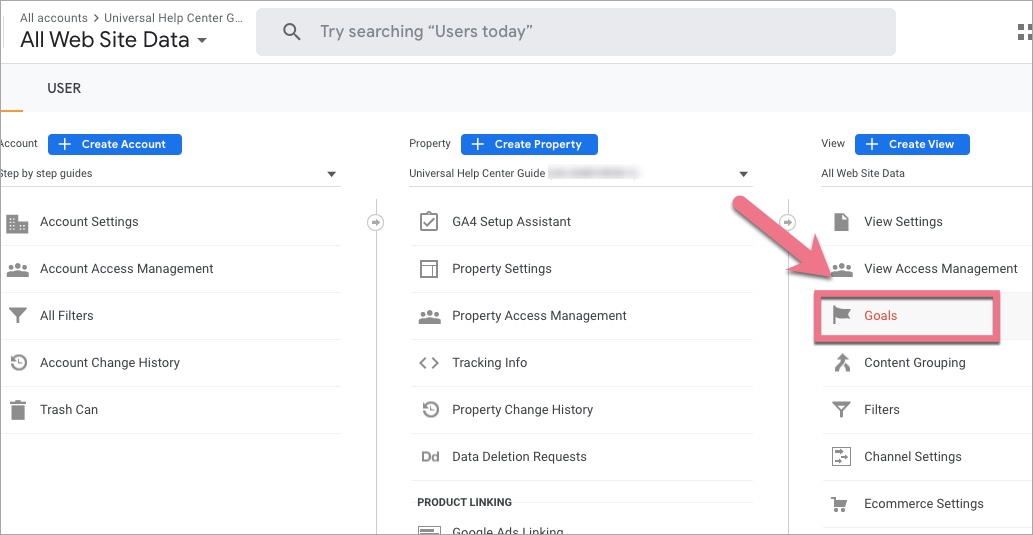Click the Property Change History clock icon
The image size is (1033, 535).
430,410
